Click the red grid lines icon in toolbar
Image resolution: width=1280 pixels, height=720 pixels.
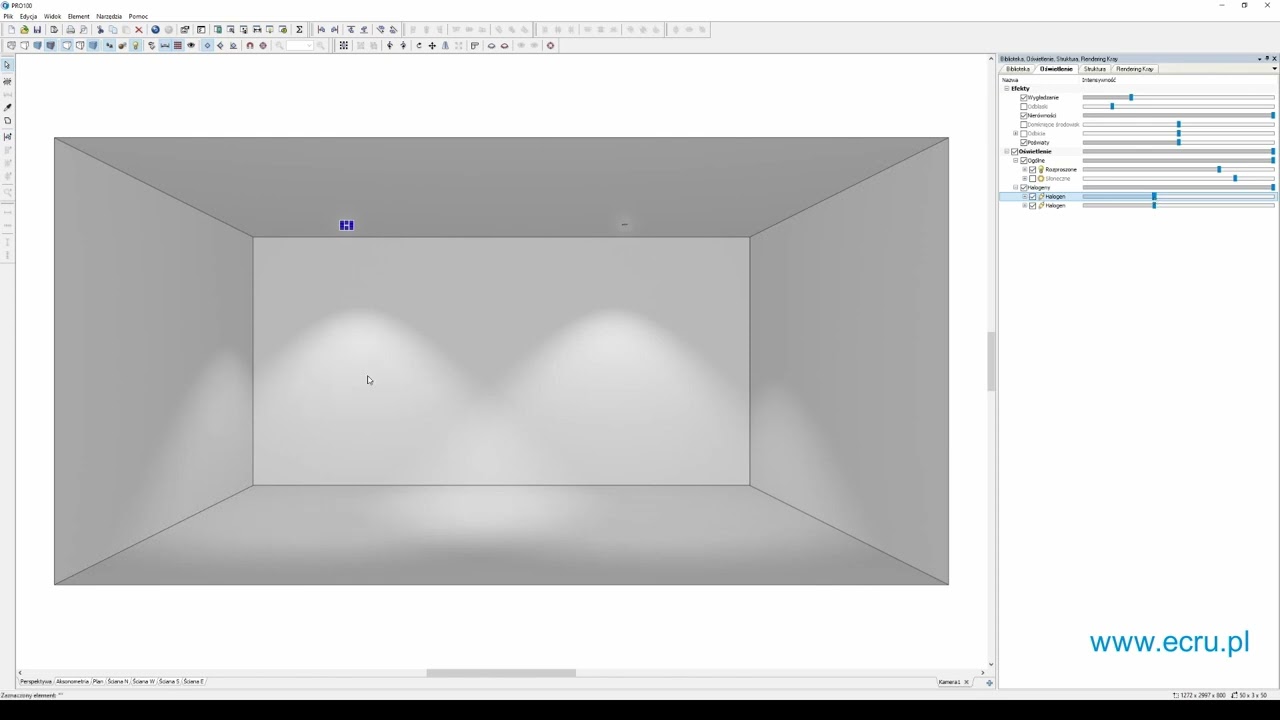177,45
